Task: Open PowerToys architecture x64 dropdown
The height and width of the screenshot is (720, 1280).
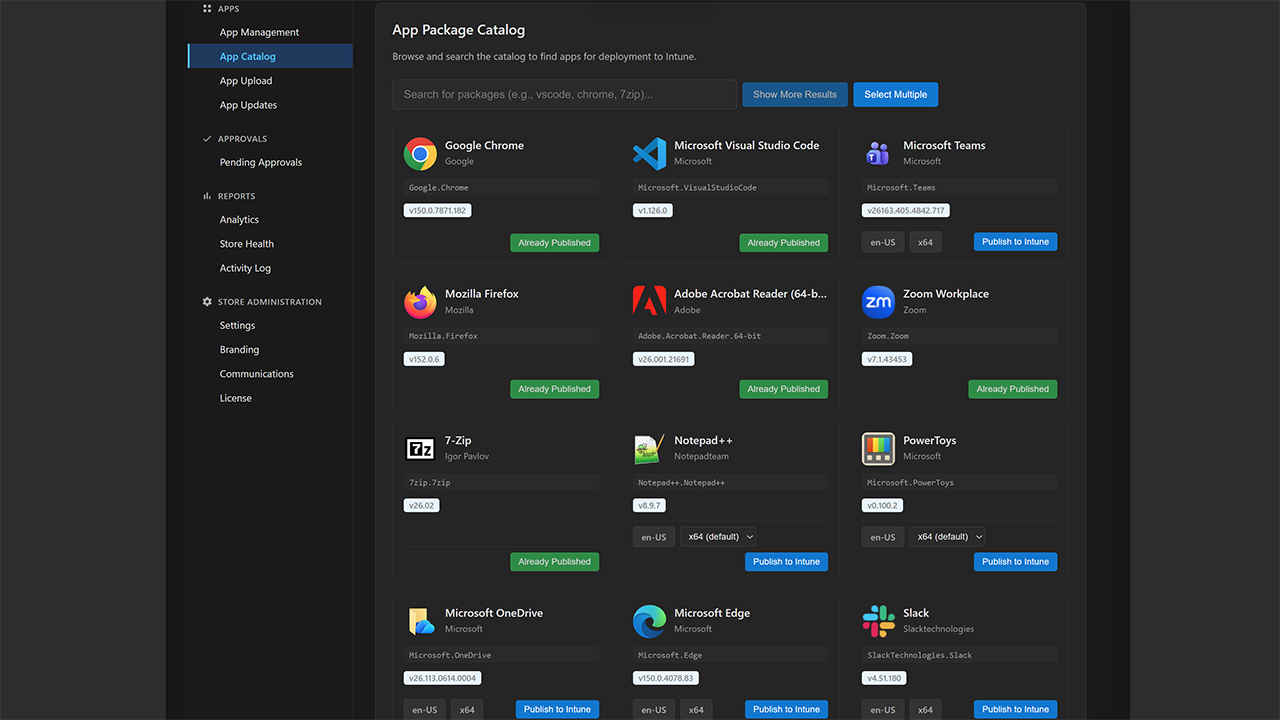Action: tap(947, 537)
